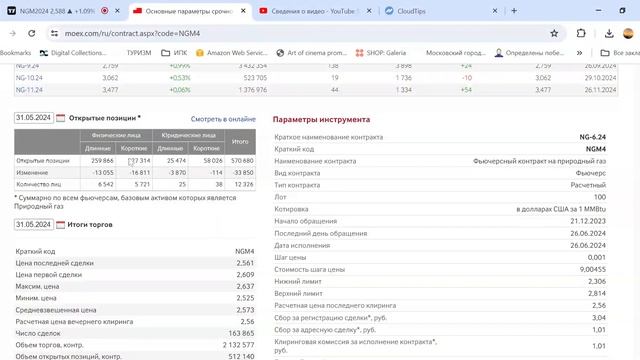The image size is (640, 360).
Task: Open the browser profile avatar
Action: pos(628,33)
